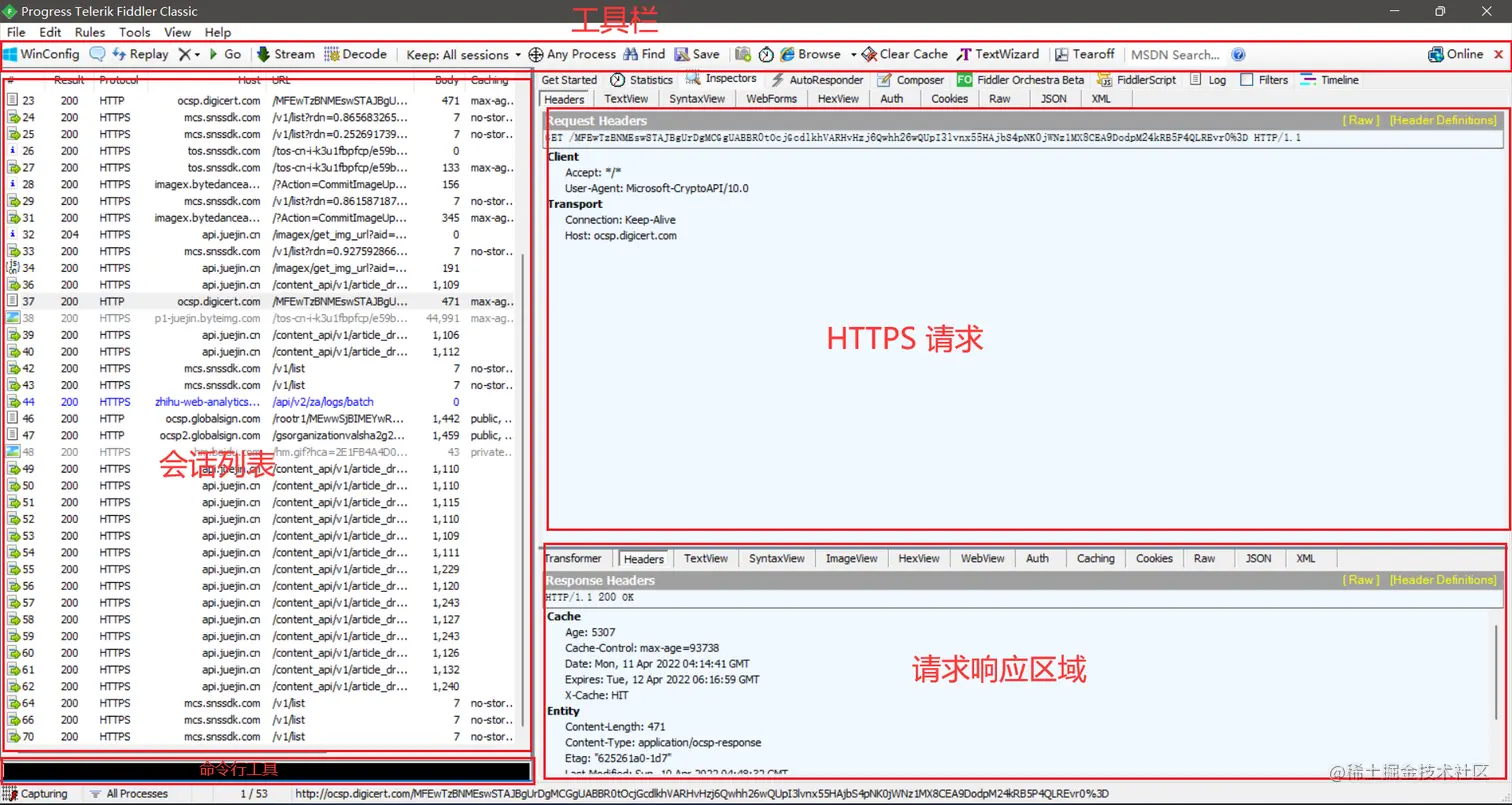Click the timer stopwatch toolbar icon
Image resolution: width=1512 pixels, height=805 pixels.
(766, 54)
